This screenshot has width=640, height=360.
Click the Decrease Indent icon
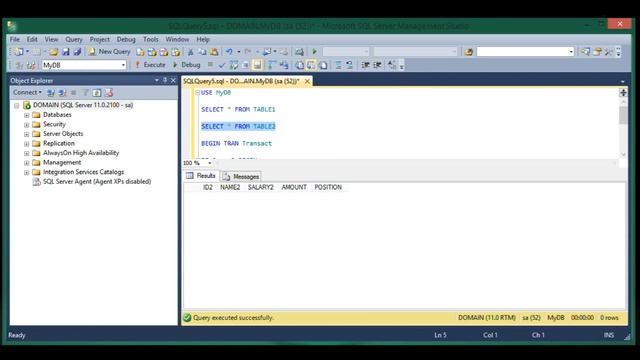tap(366, 65)
